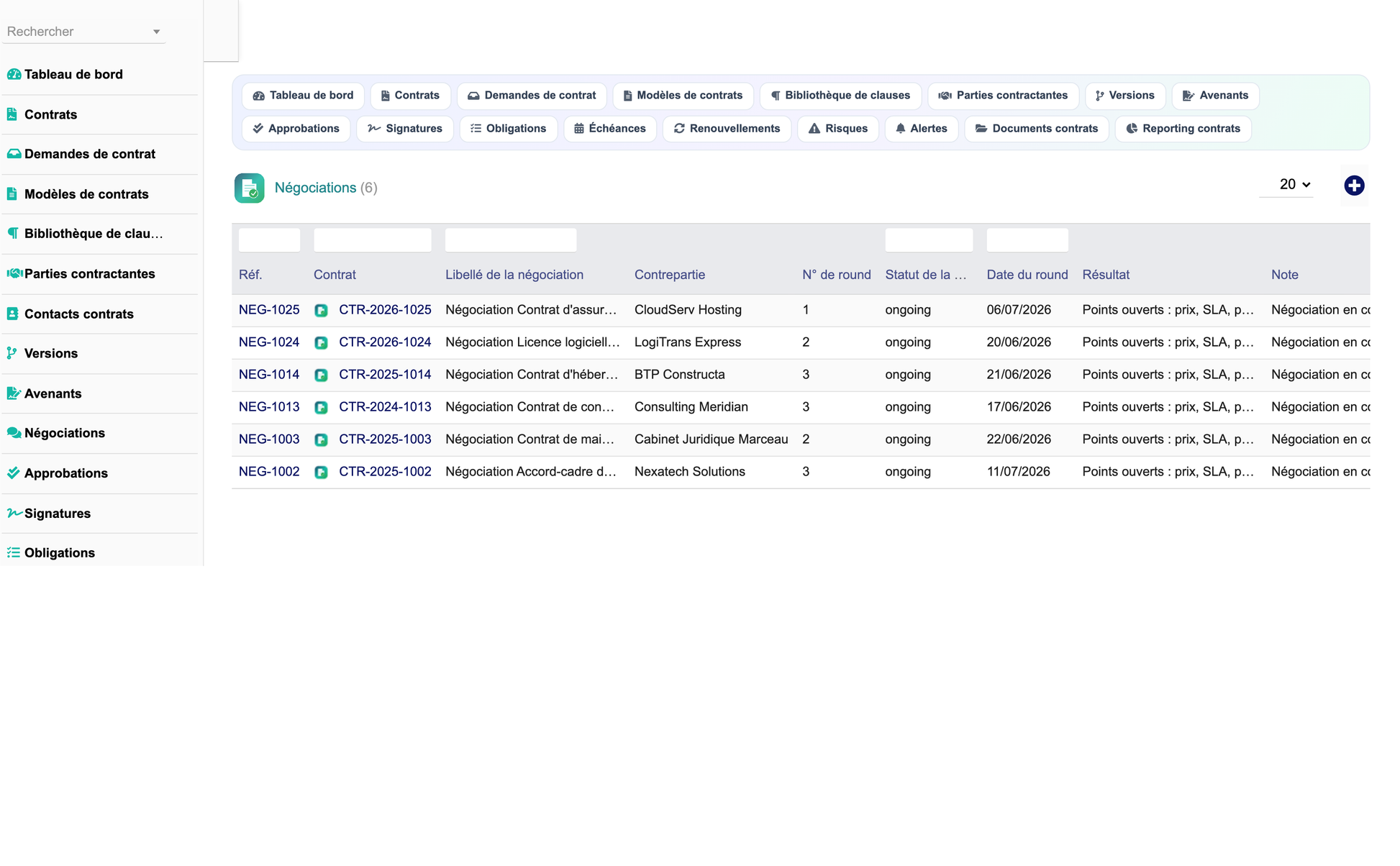Open the Risques top tab
1400x866 pixels.
[838, 129]
